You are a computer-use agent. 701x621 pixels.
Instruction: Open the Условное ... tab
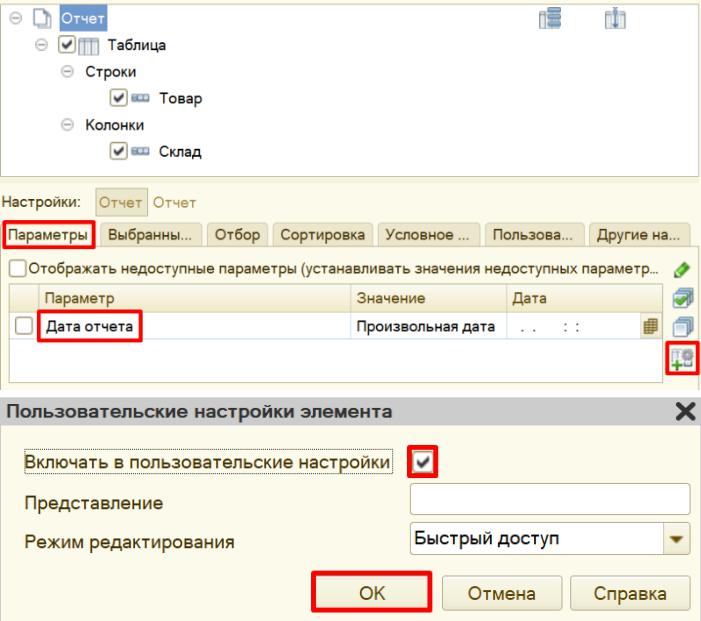pyautogui.click(x=428, y=235)
